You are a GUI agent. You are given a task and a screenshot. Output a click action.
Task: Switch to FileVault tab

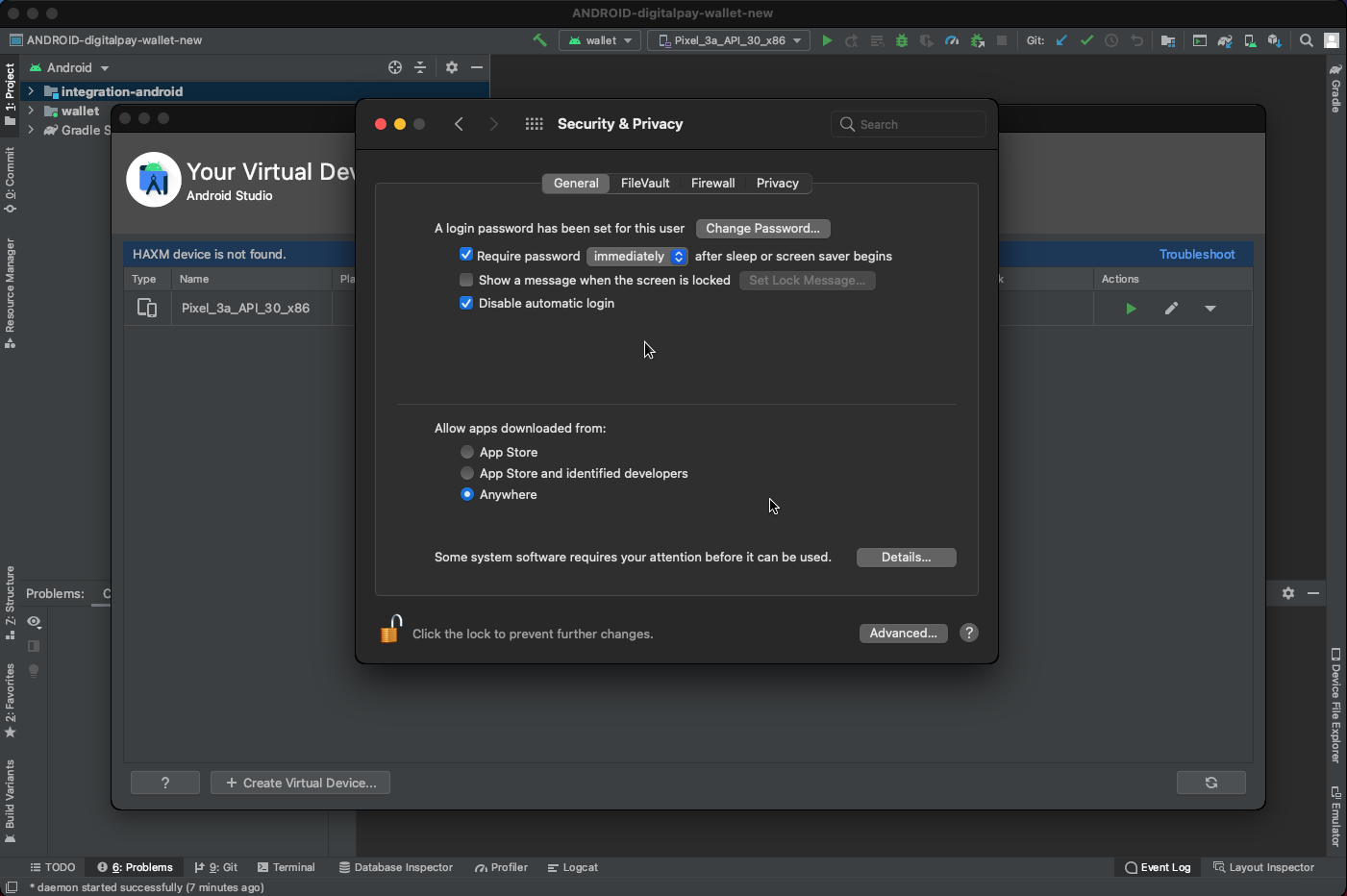click(x=645, y=183)
